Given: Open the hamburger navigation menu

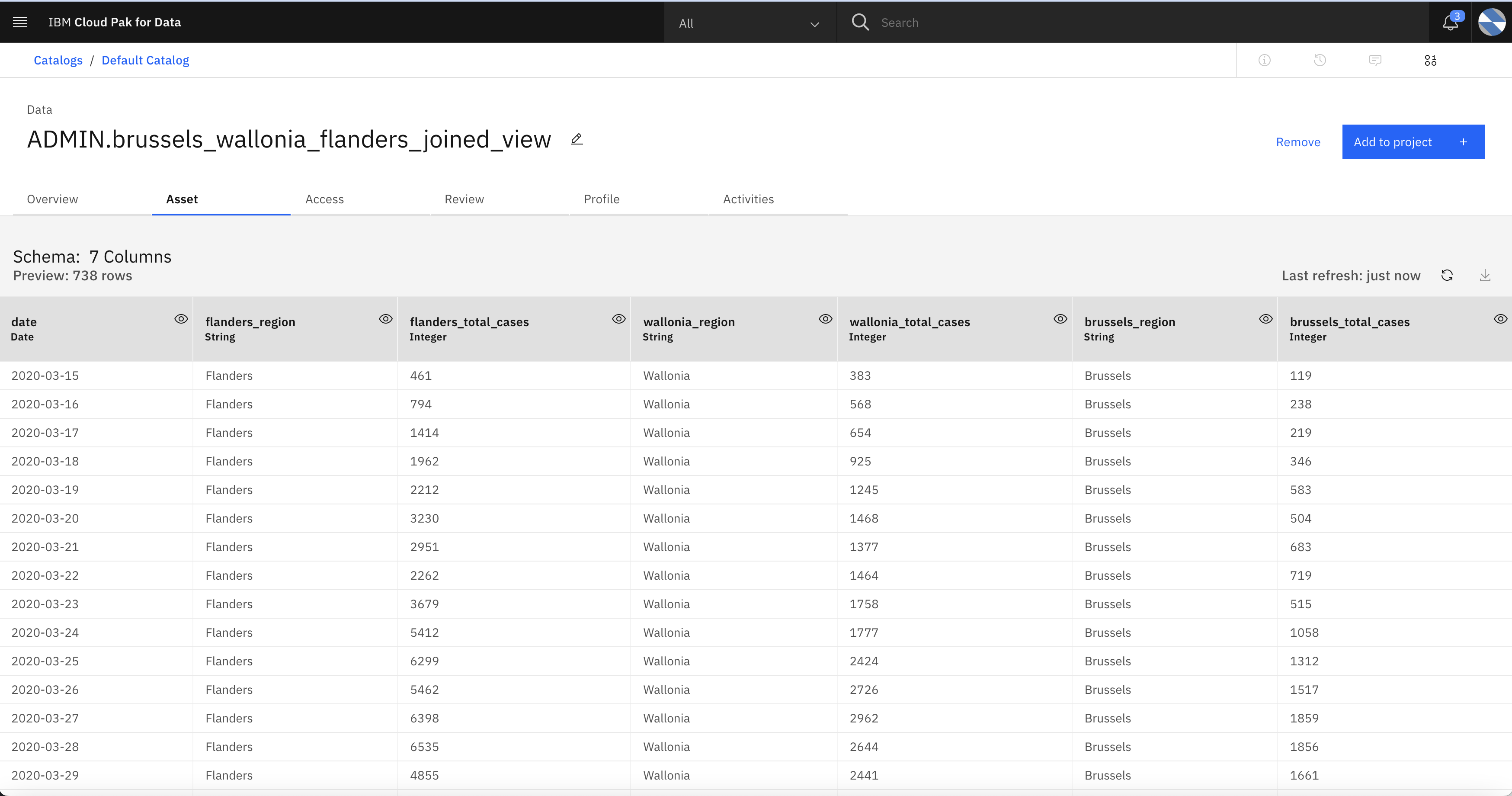Looking at the screenshot, I should coord(20,22).
